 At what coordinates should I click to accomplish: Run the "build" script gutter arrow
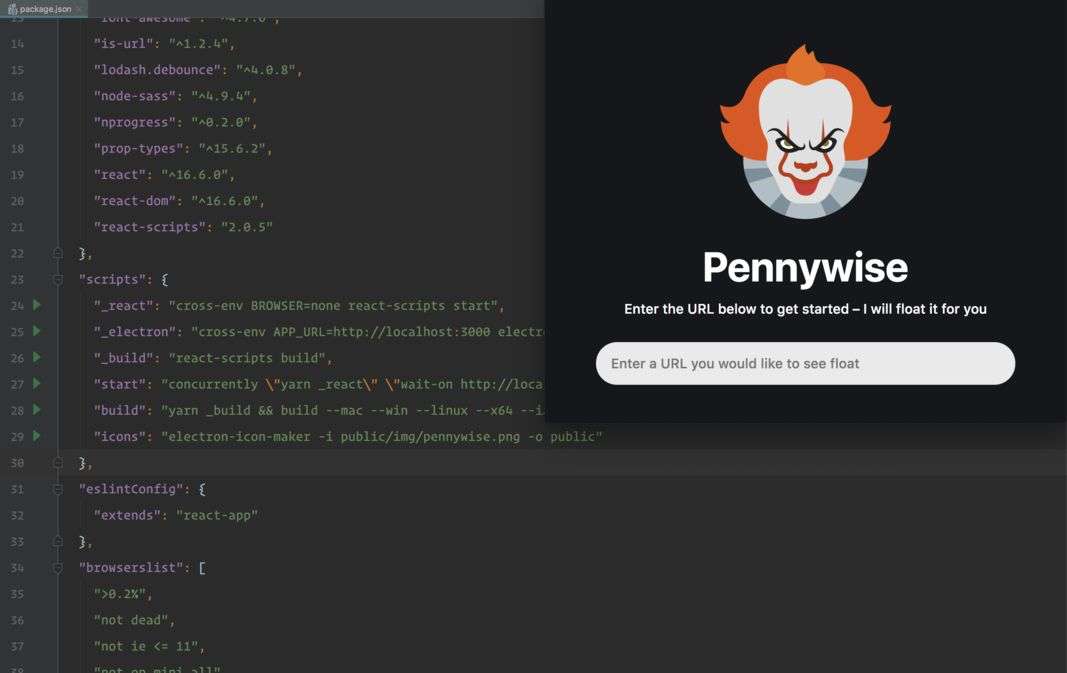[37, 410]
